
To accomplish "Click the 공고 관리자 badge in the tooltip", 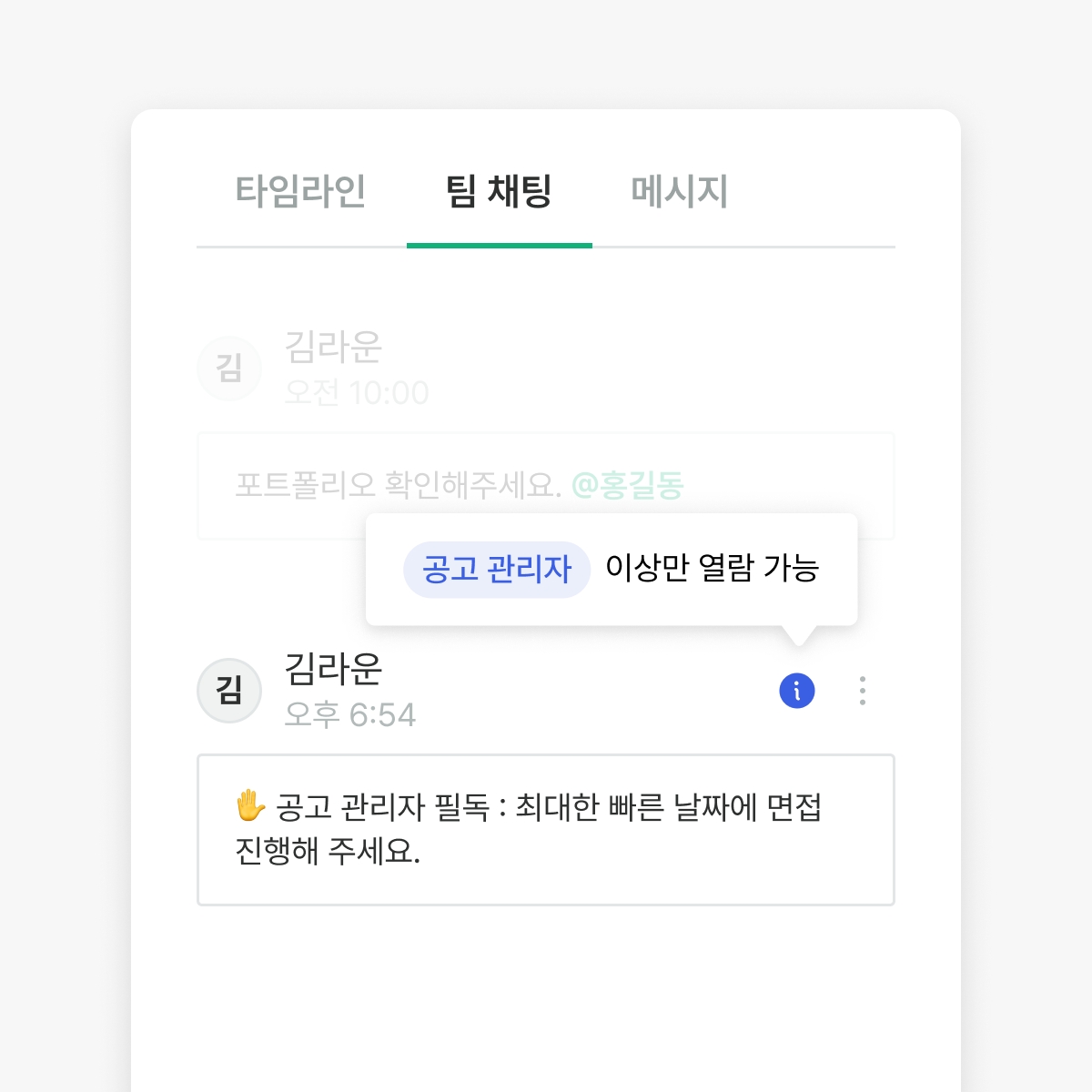I will pos(497,570).
